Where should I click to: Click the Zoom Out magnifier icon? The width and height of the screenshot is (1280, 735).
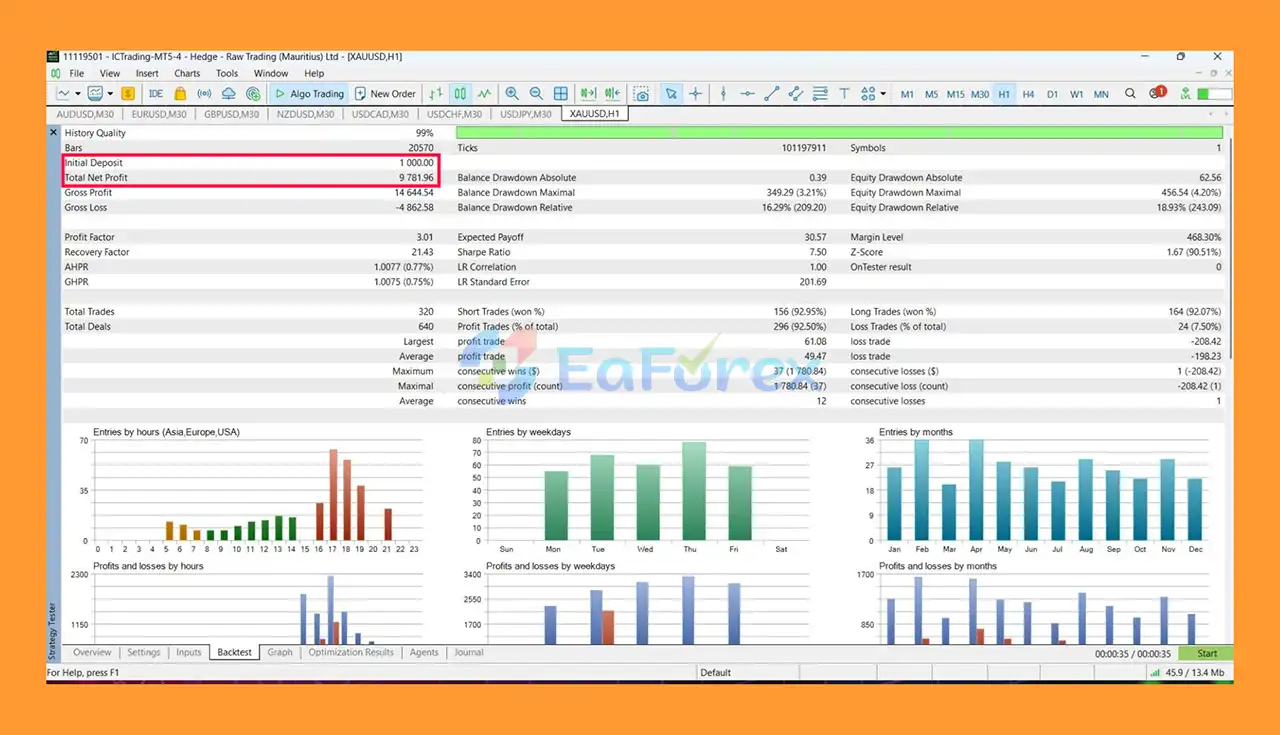536,94
